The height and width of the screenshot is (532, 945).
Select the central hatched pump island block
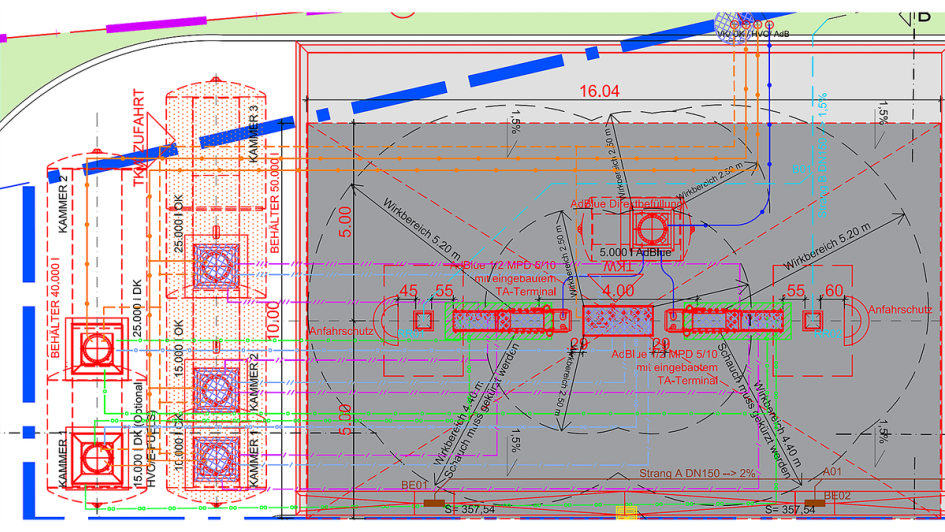tap(618, 321)
